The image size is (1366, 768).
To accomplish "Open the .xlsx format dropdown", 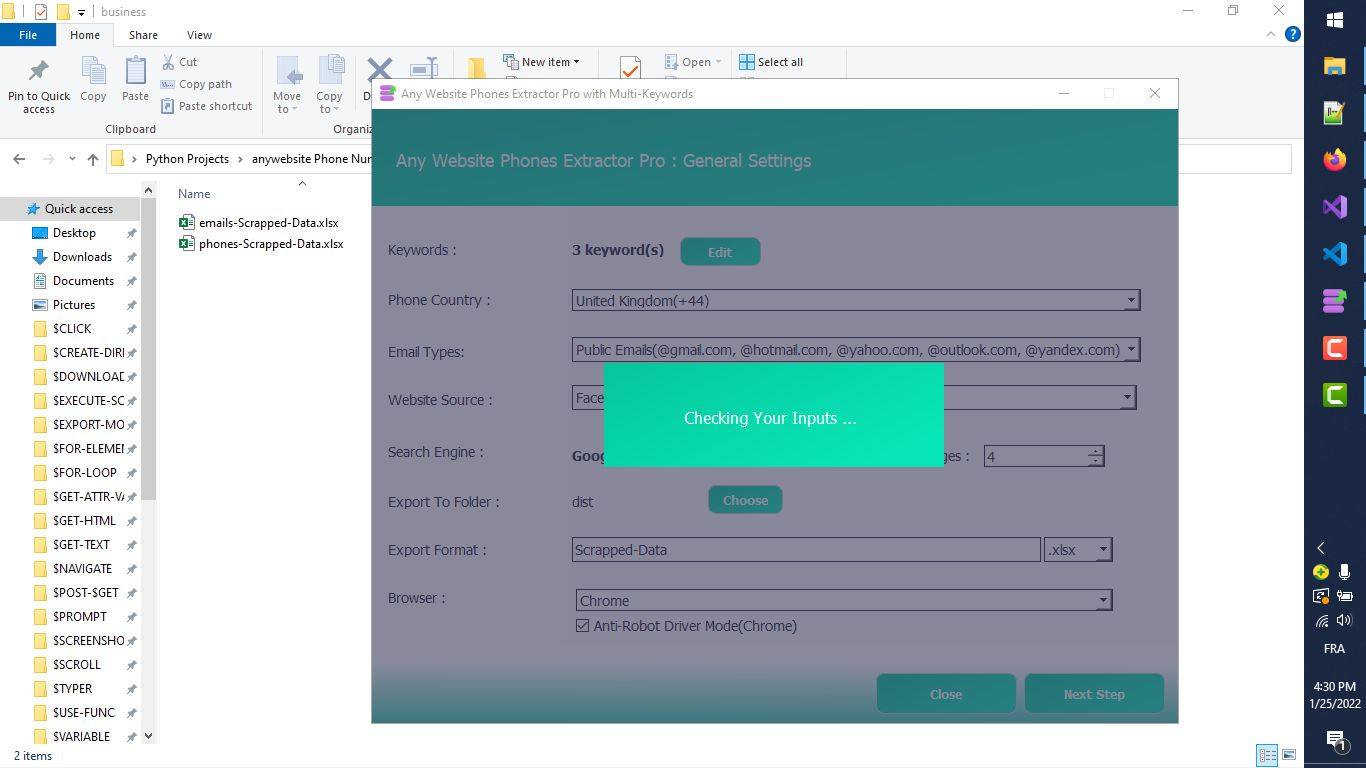I will [x=1078, y=550].
